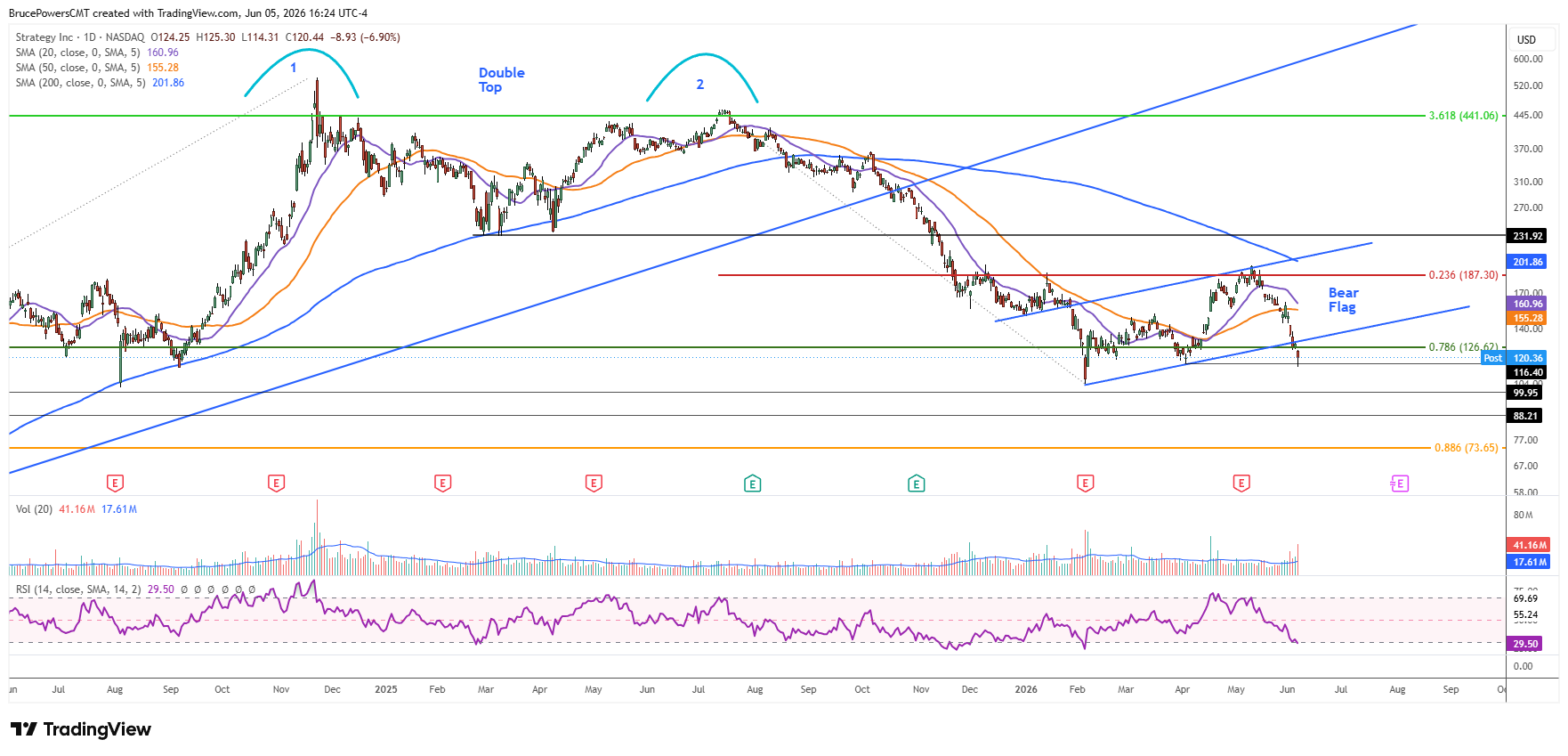
Task: Select the SMA 20 indicator legend
Action: coord(97,53)
